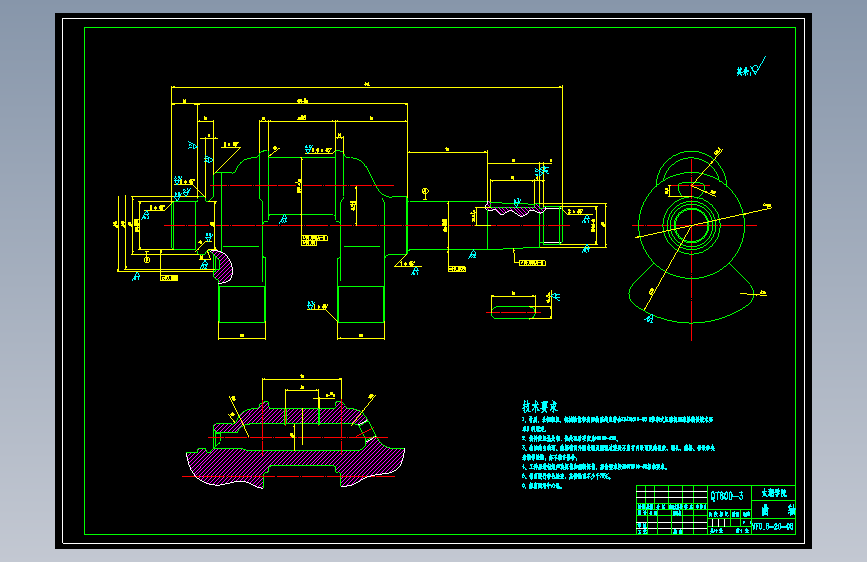Select the revision table grid in title block
This screenshot has width=867, height=562.
(672, 510)
